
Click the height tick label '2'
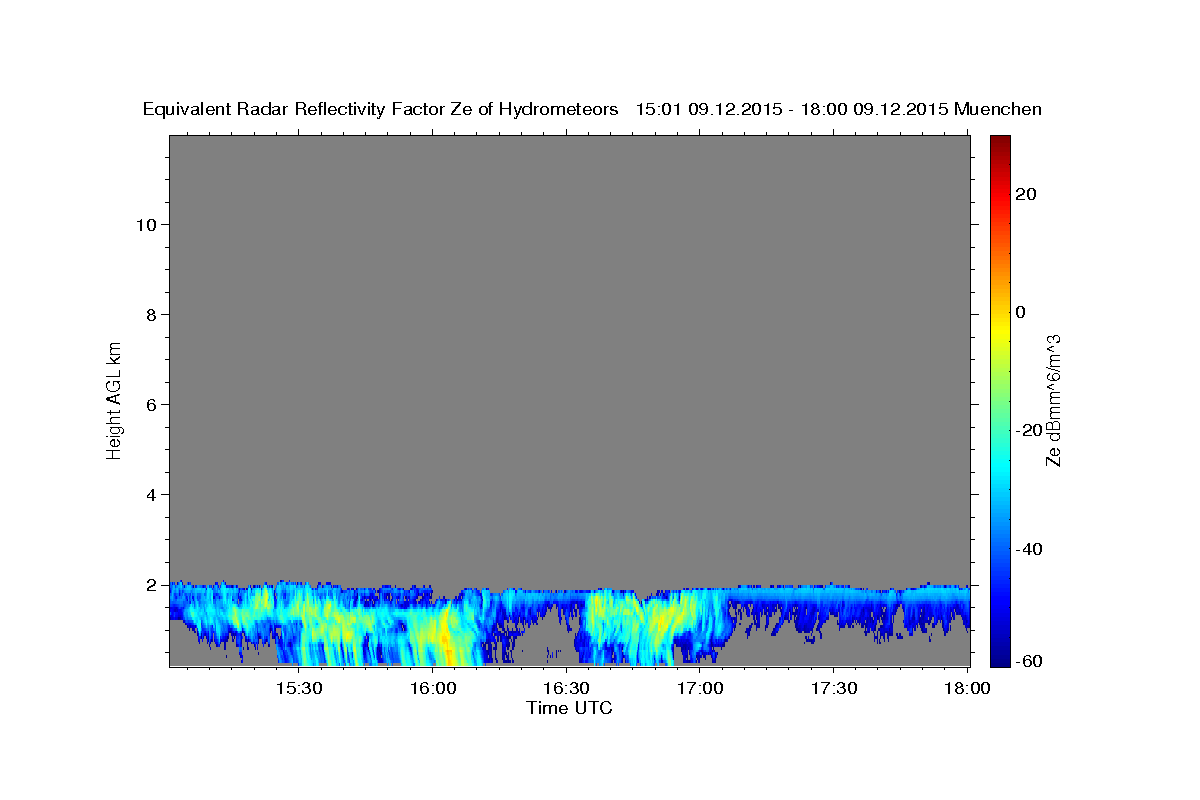point(152,585)
